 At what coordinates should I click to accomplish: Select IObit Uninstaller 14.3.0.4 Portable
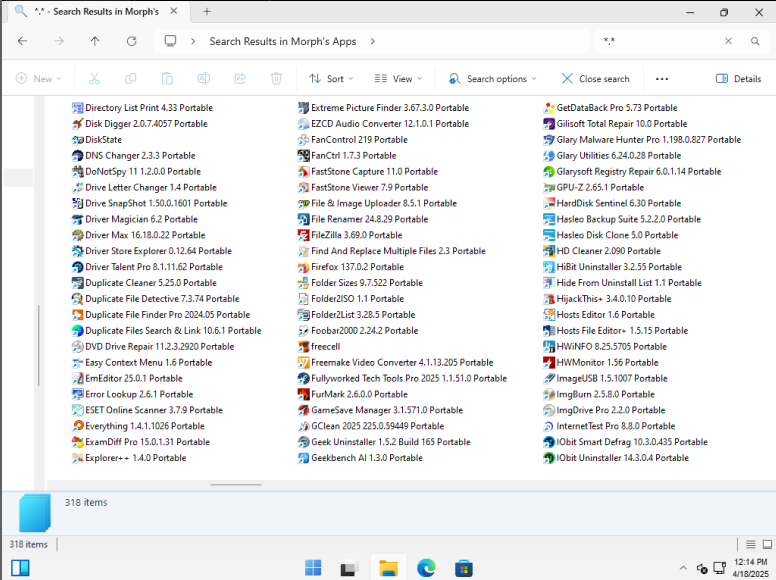click(616, 458)
